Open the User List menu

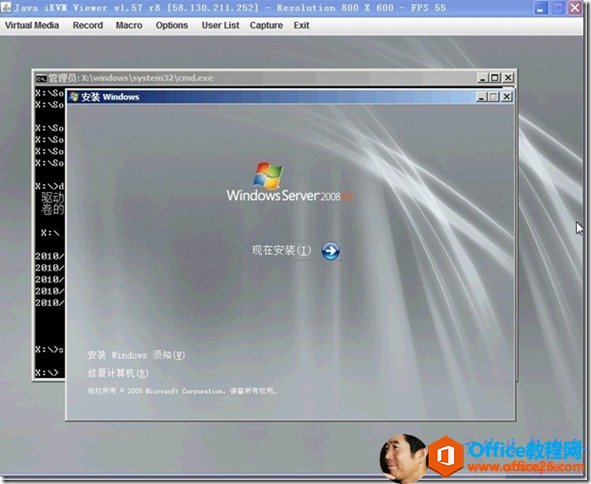click(220, 25)
